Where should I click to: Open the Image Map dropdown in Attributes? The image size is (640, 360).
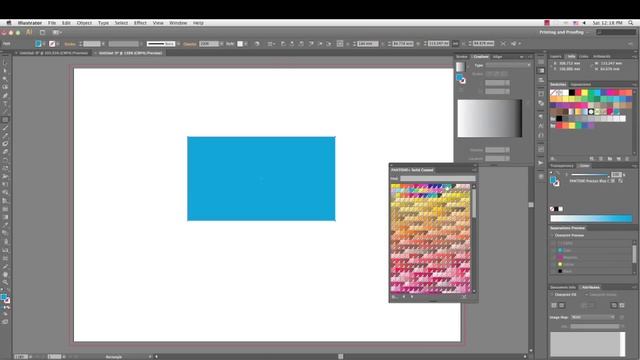[593, 317]
